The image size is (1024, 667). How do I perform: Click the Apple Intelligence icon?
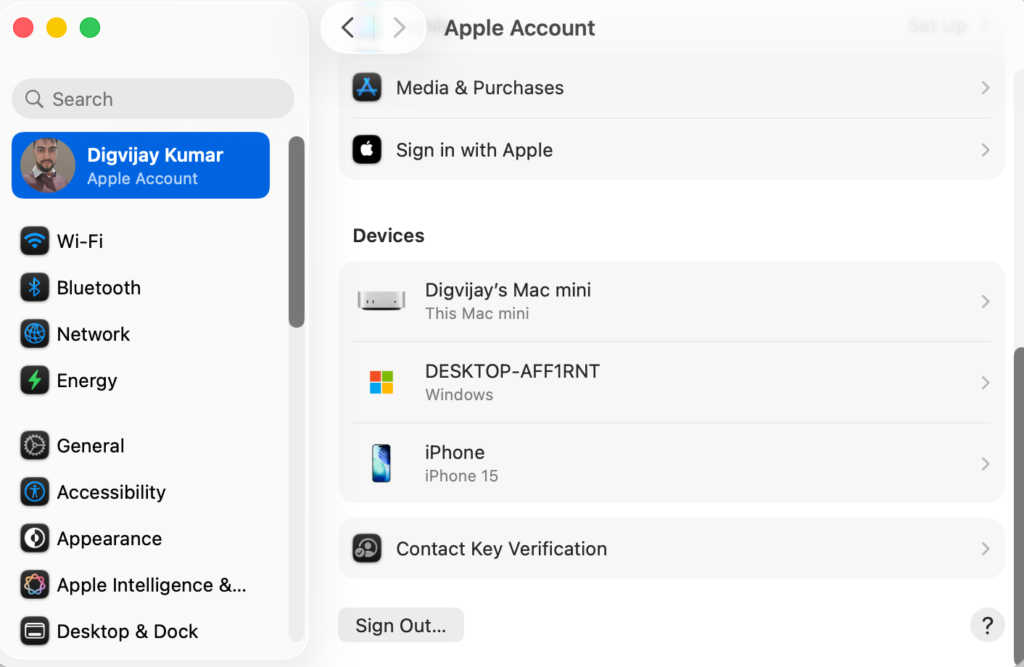35,585
